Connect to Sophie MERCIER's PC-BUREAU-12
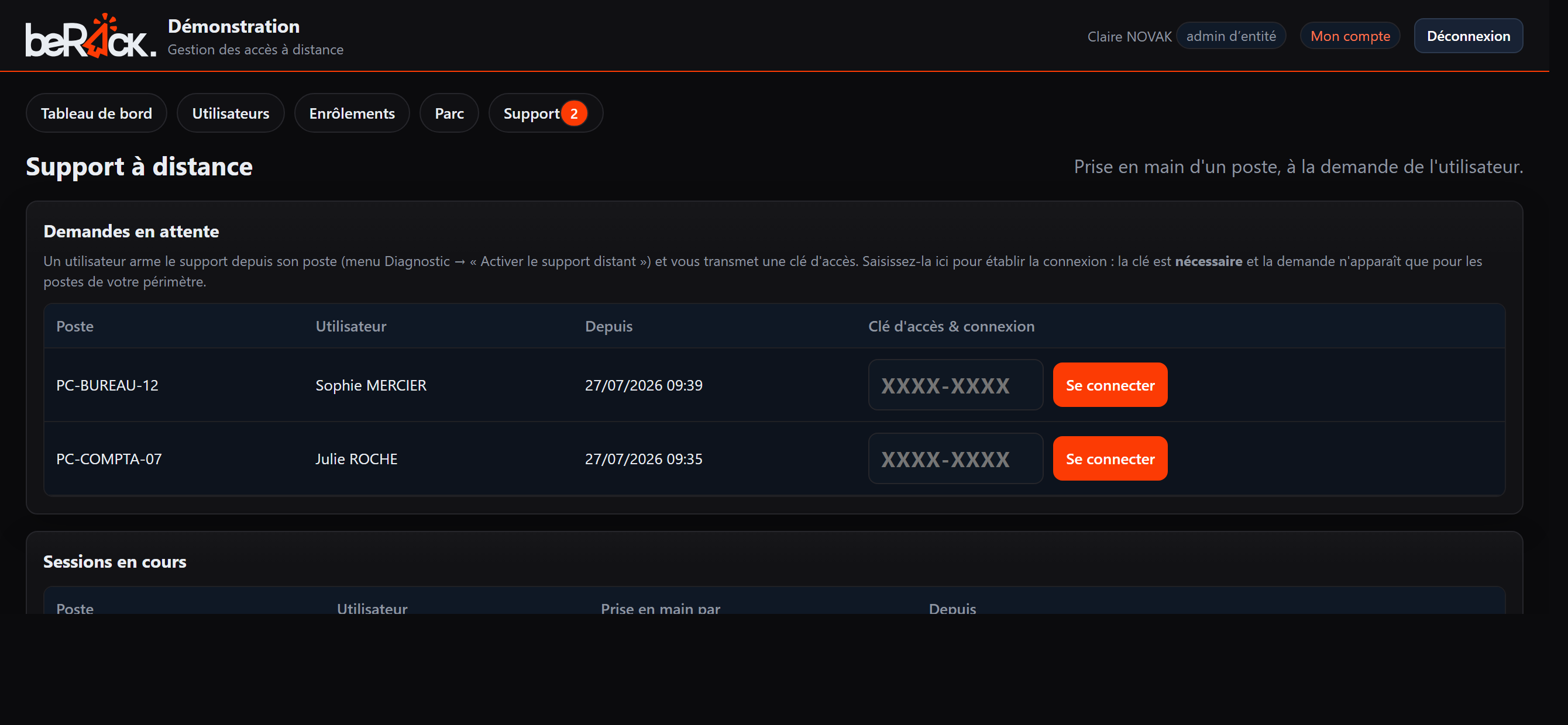Screen dimensions: 1568x725 (1110, 385)
